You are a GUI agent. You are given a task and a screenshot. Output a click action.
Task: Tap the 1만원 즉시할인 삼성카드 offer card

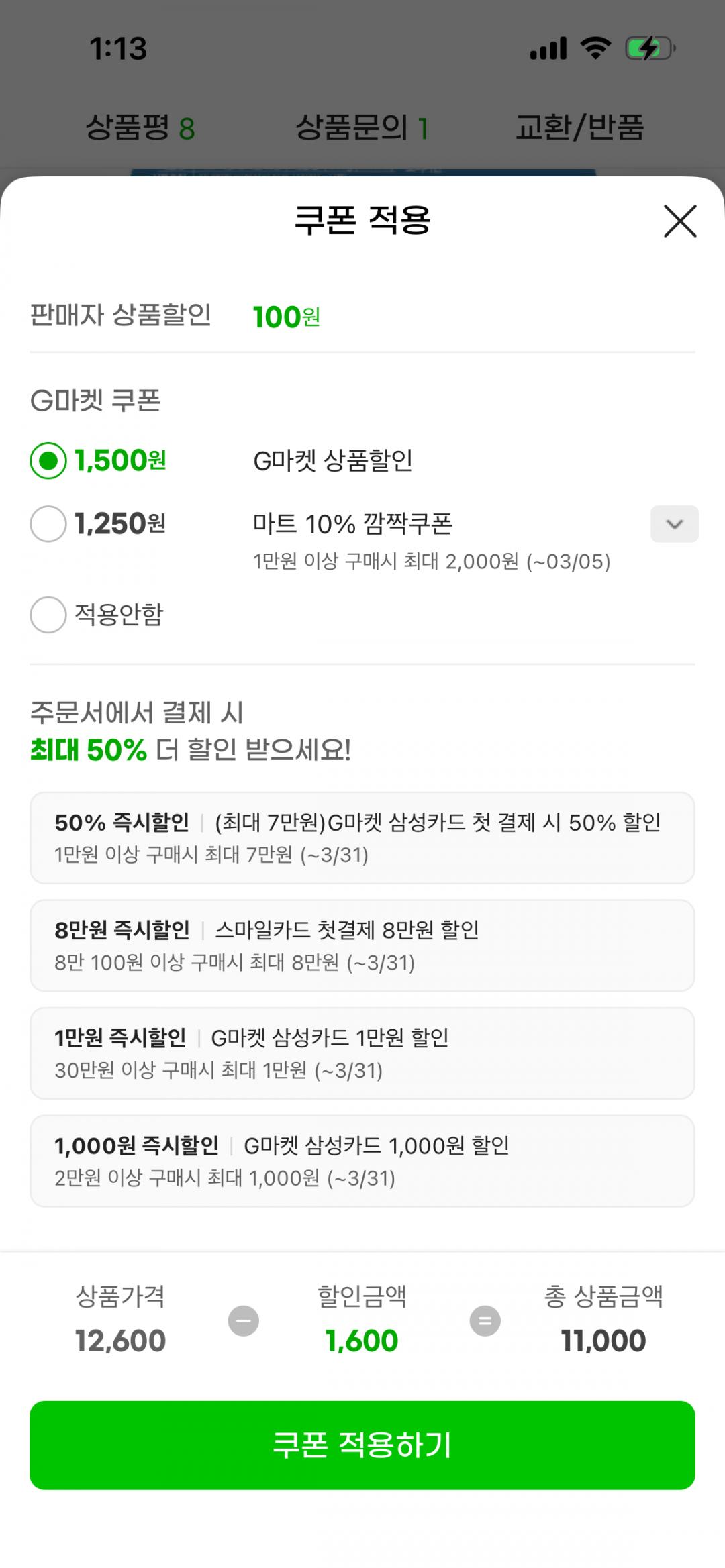362,1053
